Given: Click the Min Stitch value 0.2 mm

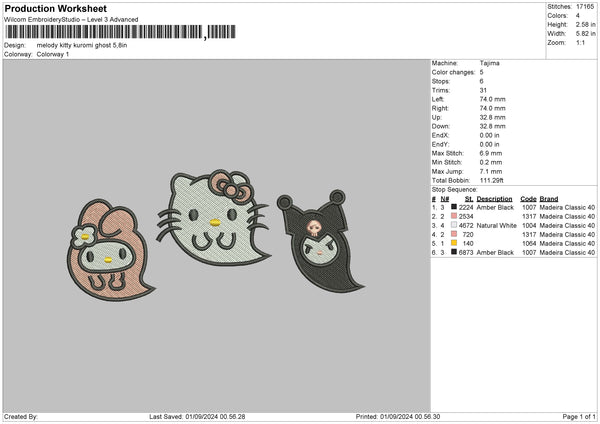Looking at the screenshot, I should click(x=491, y=163).
